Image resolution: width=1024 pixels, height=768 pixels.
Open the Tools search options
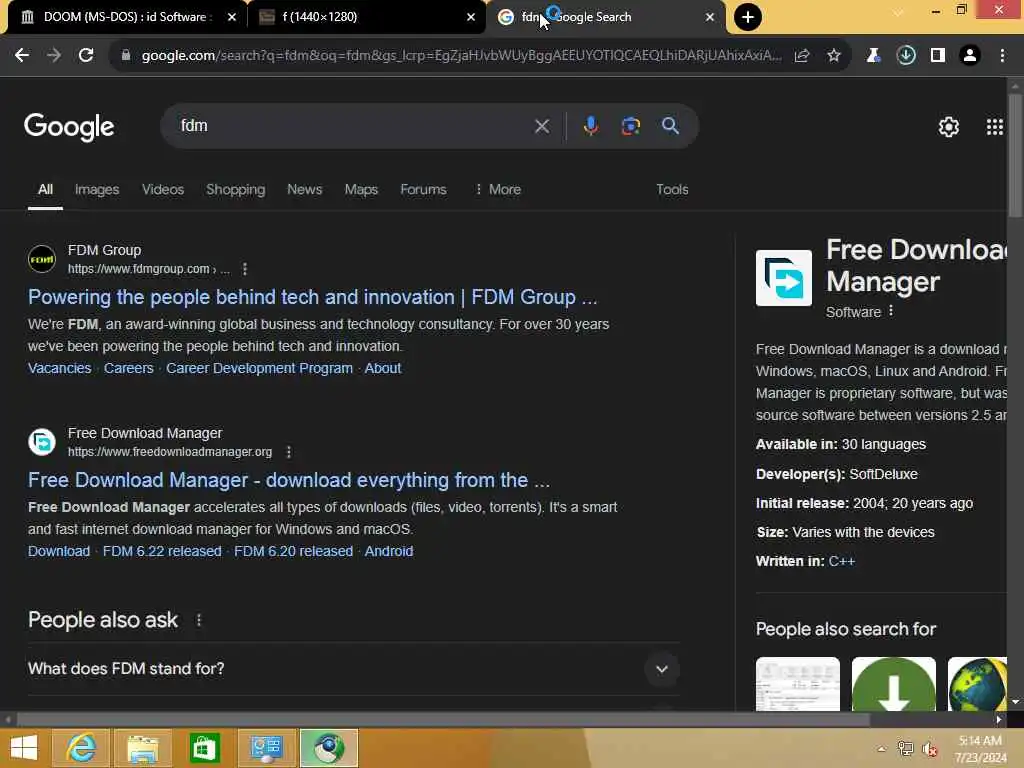672,189
